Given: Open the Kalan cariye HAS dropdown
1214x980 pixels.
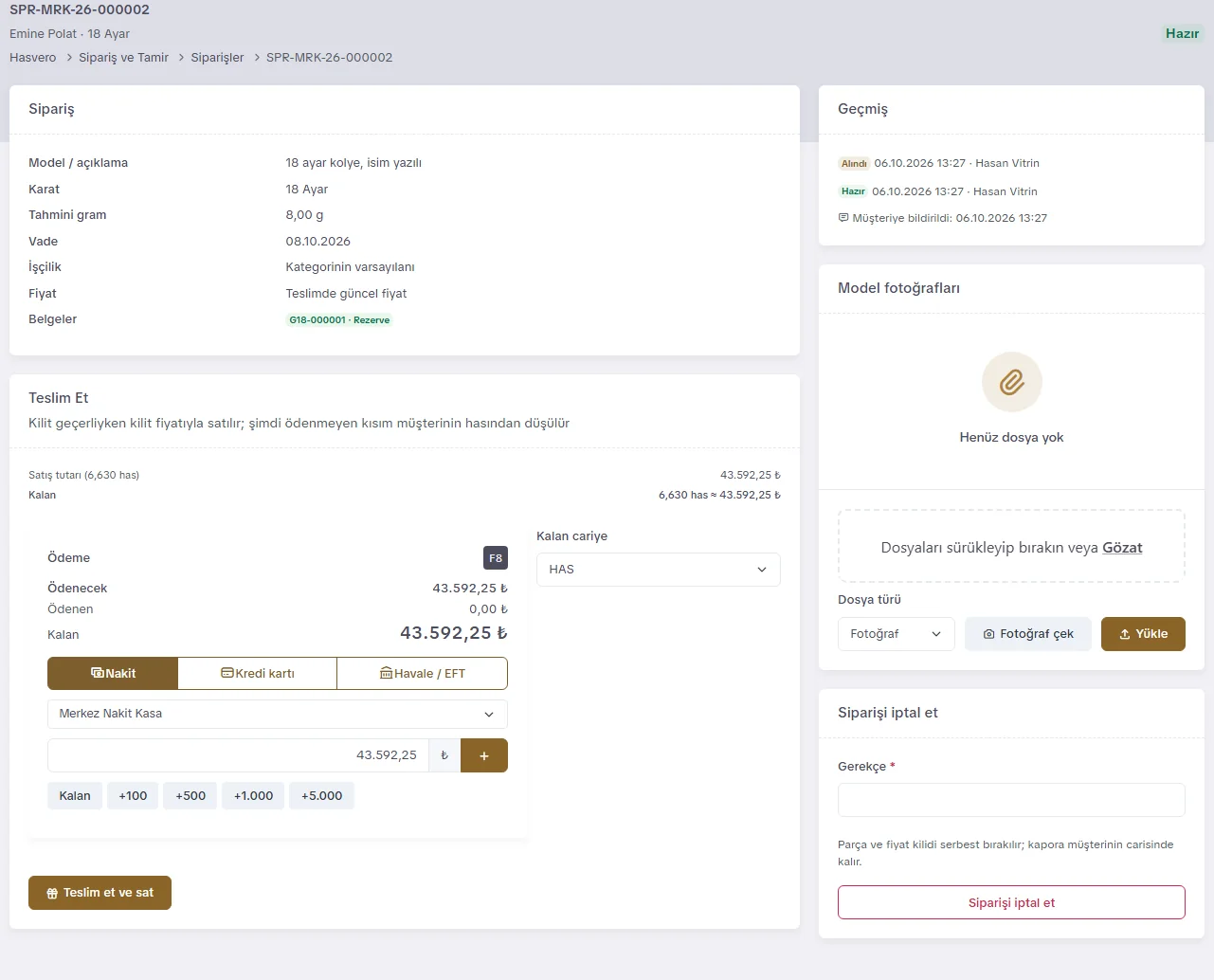Looking at the screenshot, I should tap(659, 570).
